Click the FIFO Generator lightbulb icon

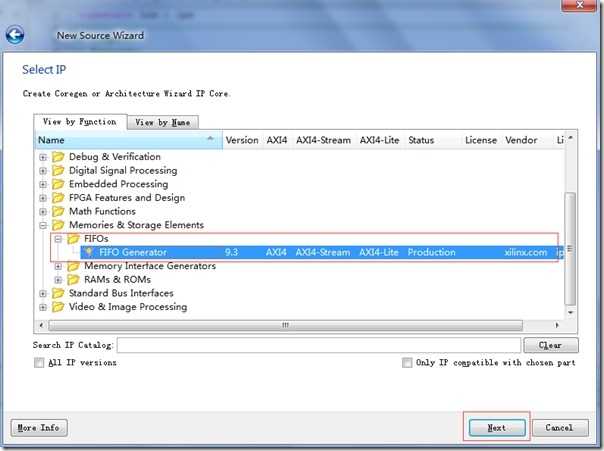coord(89,252)
